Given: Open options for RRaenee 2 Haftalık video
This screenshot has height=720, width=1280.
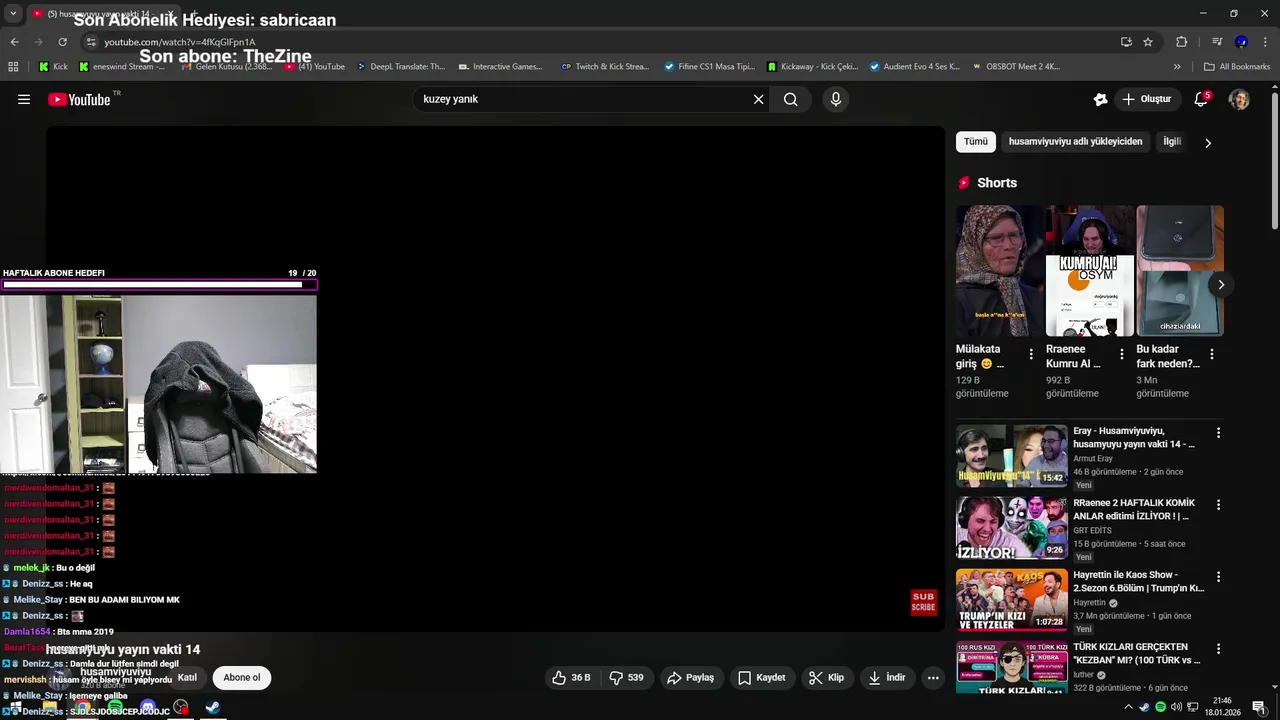Looking at the screenshot, I should click(1218, 505).
